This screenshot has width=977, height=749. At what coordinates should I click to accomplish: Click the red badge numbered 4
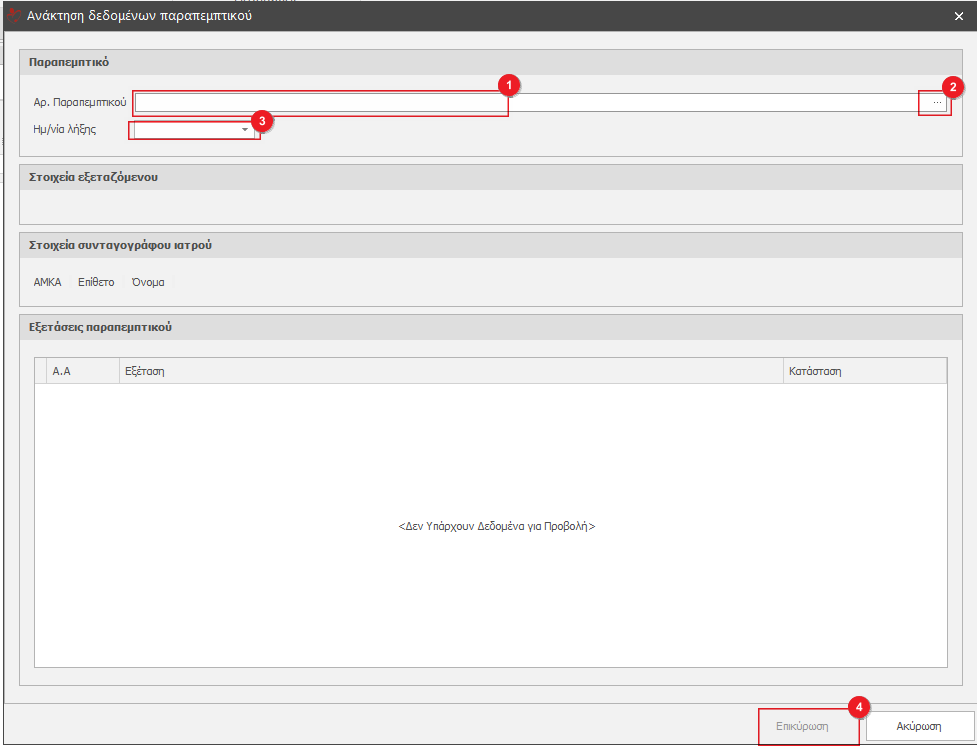point(858,707)
